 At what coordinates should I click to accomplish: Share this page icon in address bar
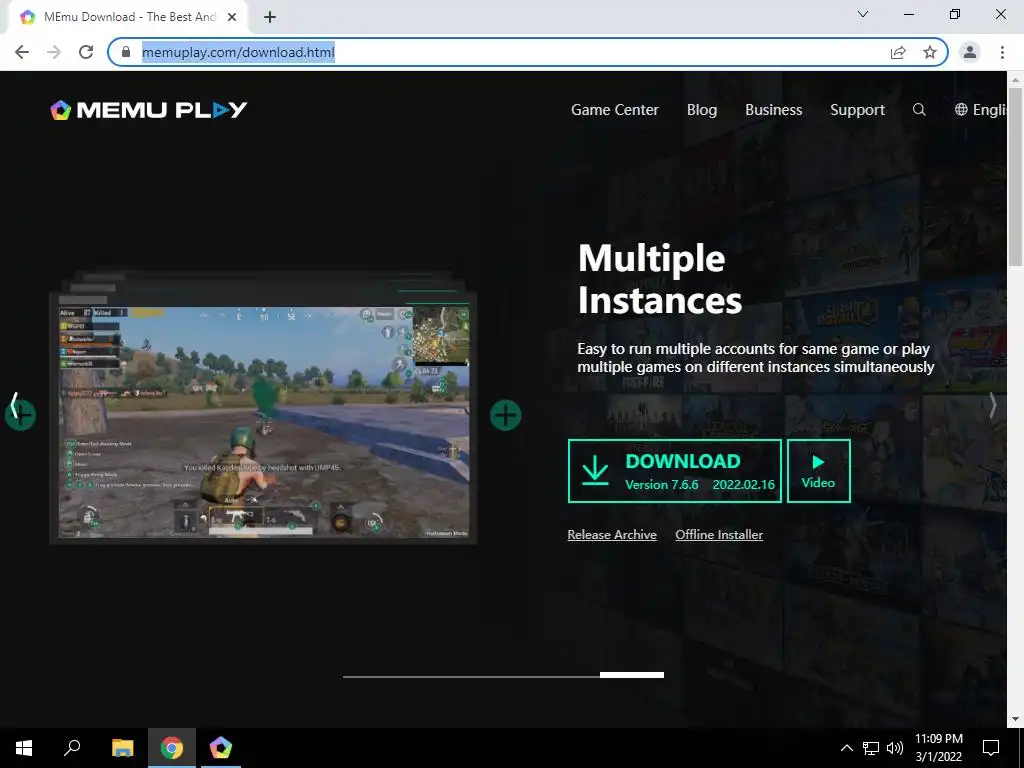(898, 52)
